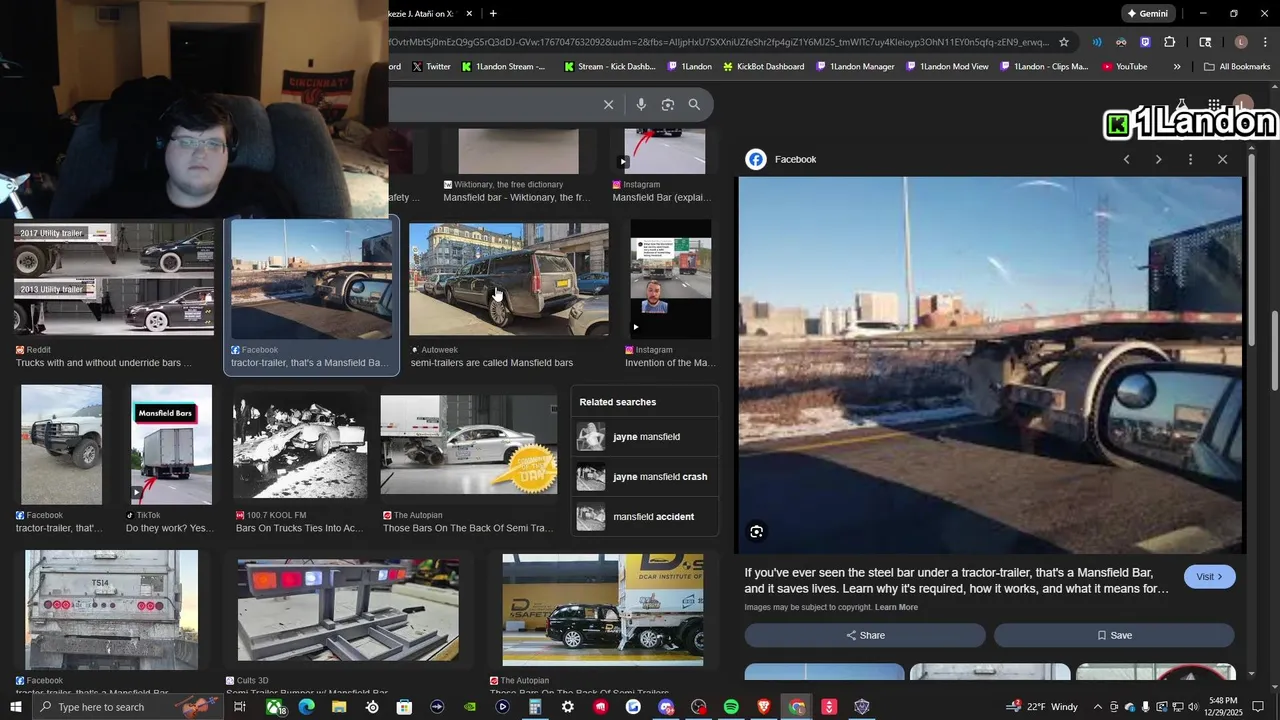Close the image preview panel
1280x720 pixels.
1222,159
